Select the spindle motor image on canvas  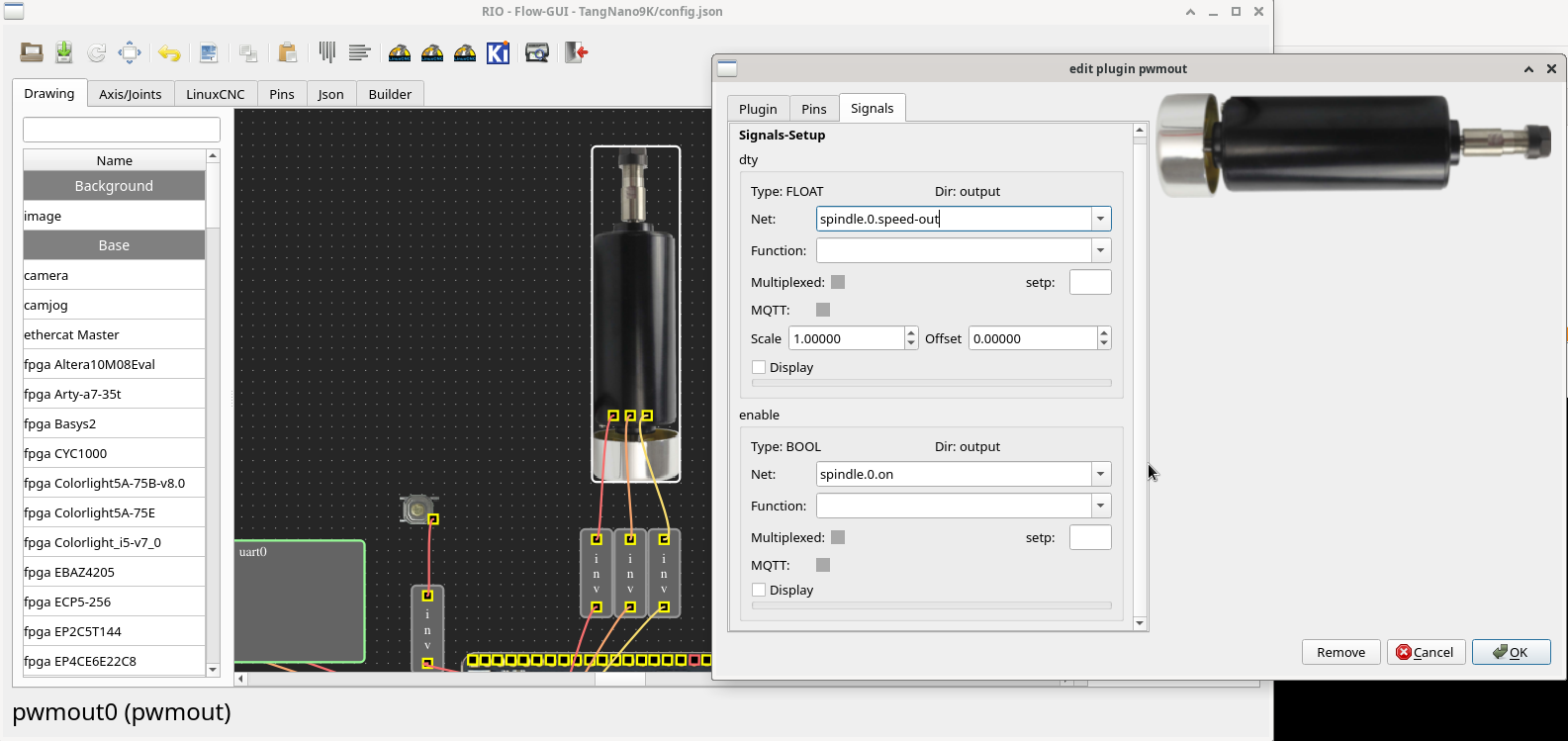pyautogui.click(x=636, y=314)
